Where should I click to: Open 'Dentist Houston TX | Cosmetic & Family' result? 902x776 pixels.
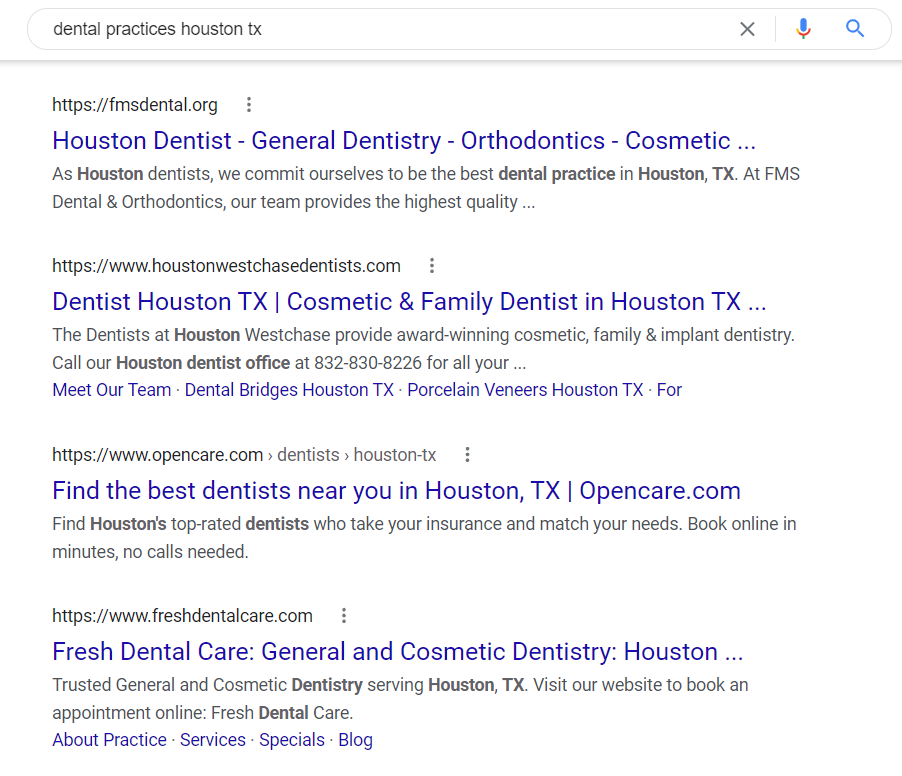409,302
